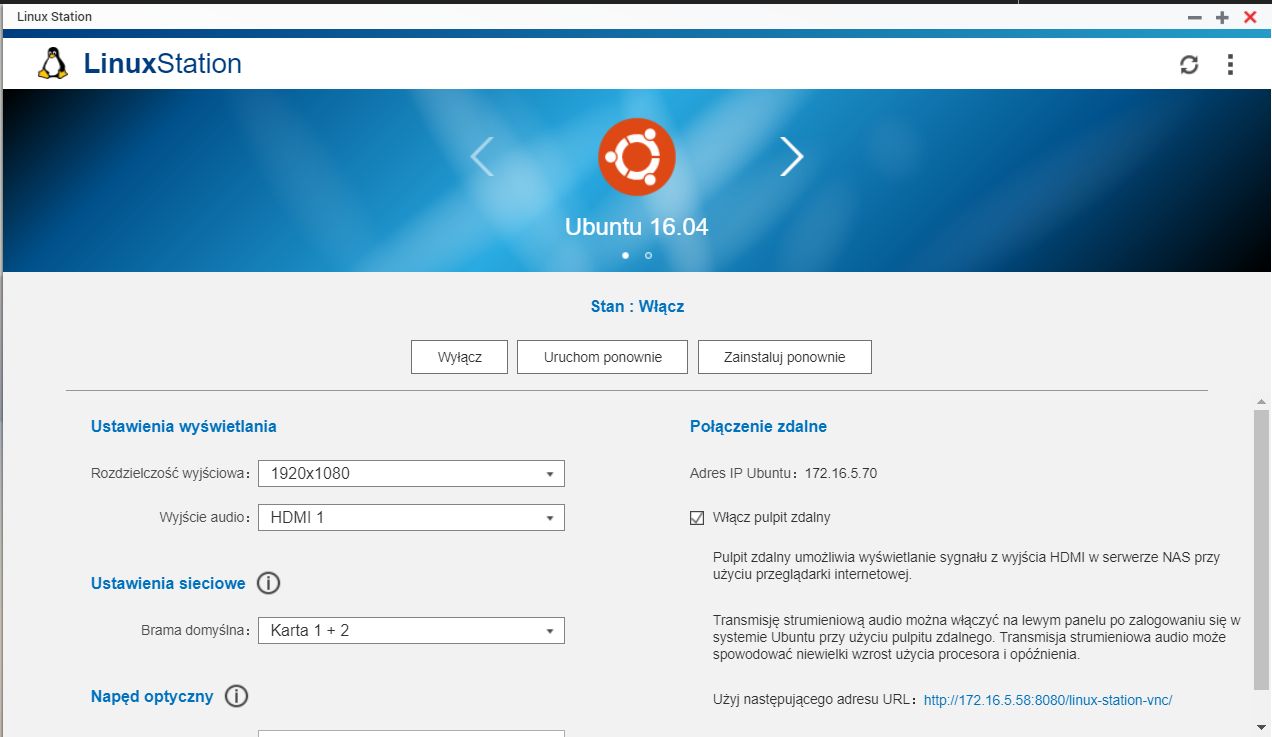This screenshot has width=1272, height=737.
Task: Click the Zainstaluj ponownie button
Action: pos(785,357)
